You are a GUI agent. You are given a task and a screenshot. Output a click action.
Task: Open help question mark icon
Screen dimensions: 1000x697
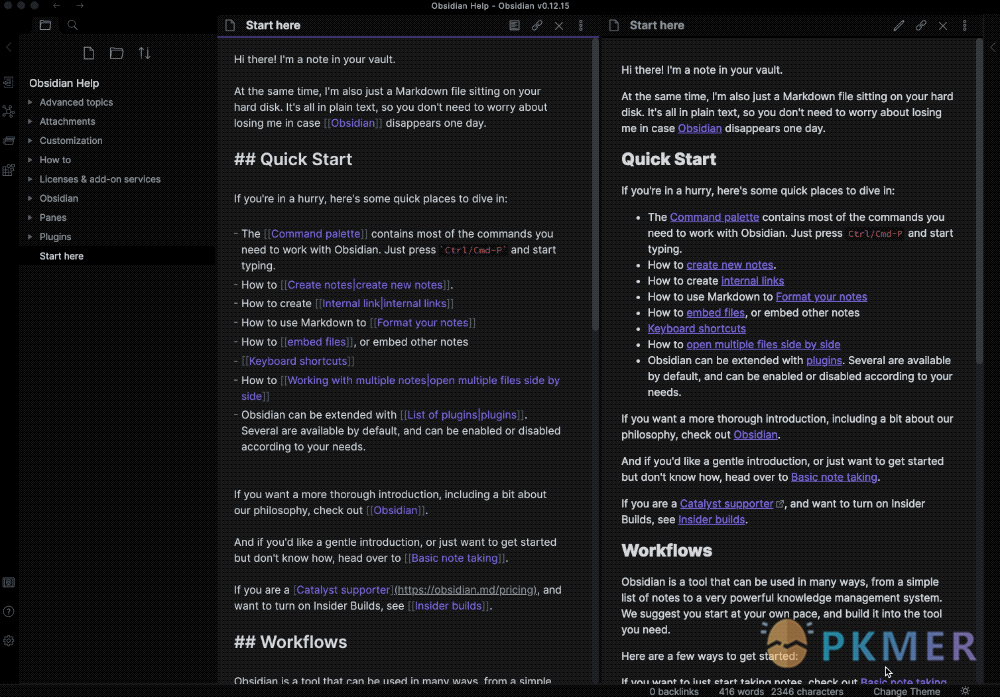click(8, 612)
